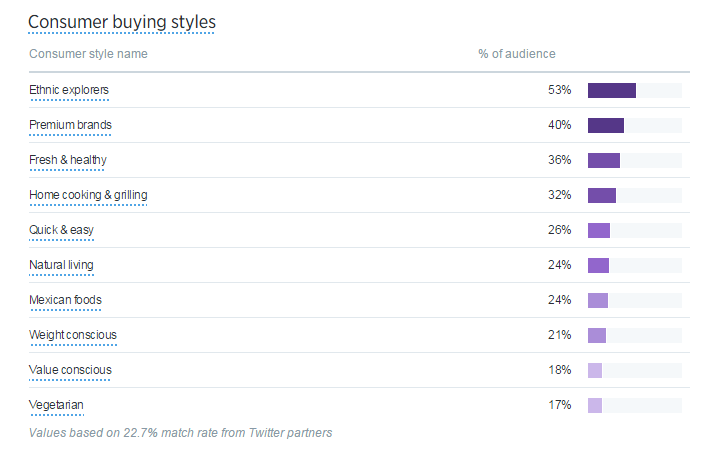This screenshot has height=455, width=714.
Task: Open the Value conscious link
Action: (70, 370)
